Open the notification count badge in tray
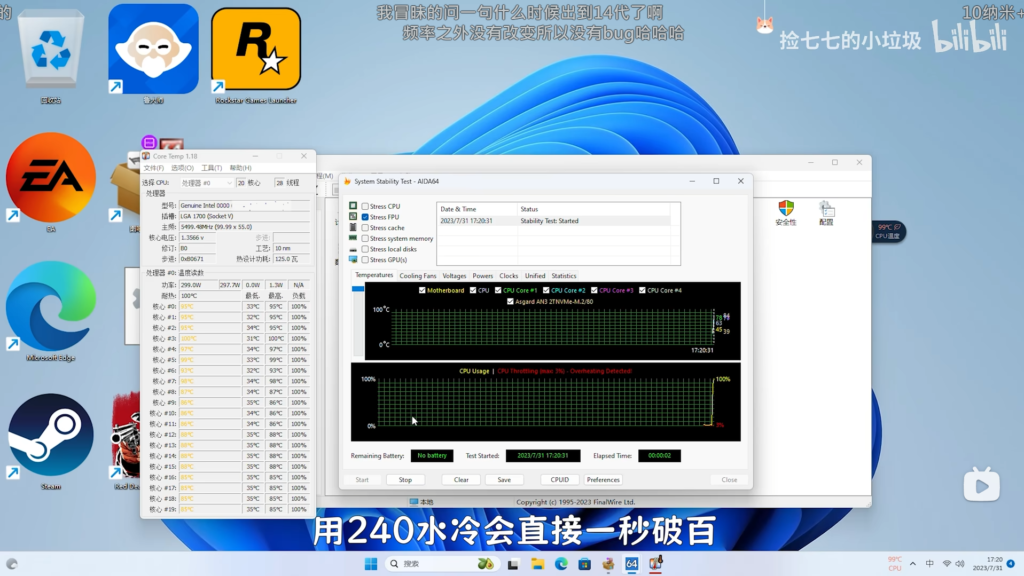 (x=1011, y=564)
